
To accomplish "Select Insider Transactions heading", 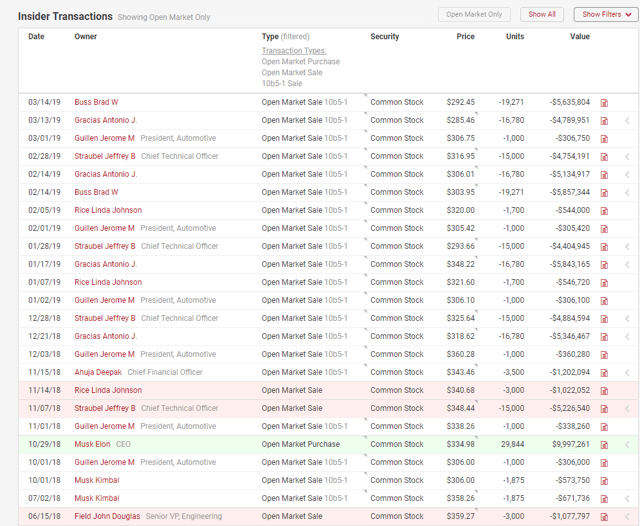I will point(65,16).
